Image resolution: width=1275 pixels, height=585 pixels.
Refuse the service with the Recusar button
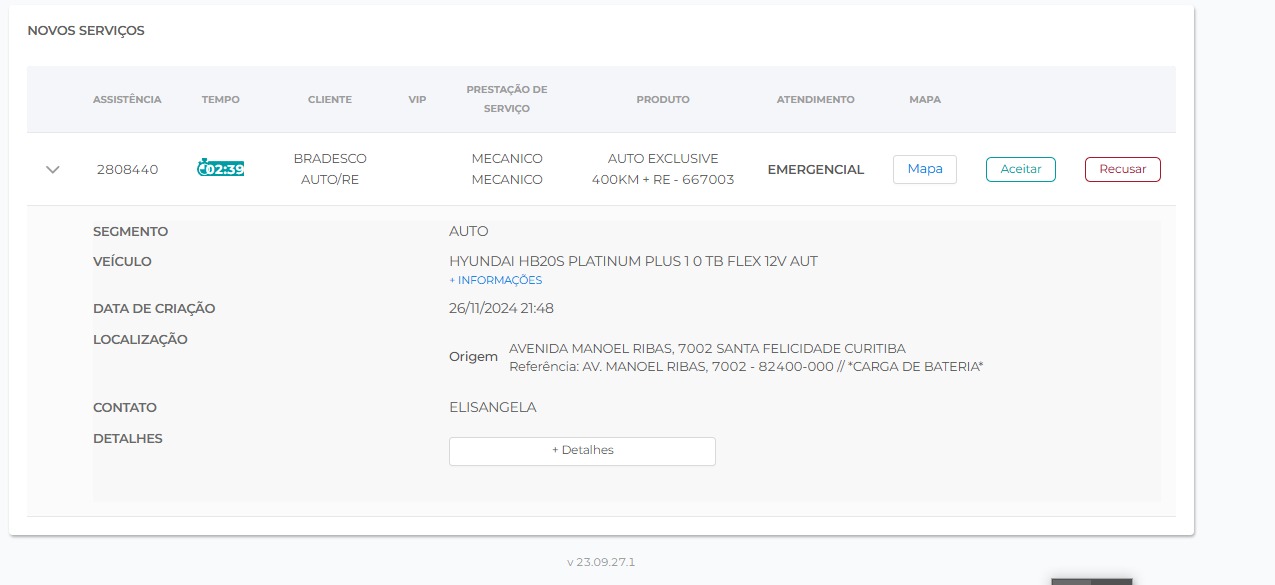(1122, 169)
